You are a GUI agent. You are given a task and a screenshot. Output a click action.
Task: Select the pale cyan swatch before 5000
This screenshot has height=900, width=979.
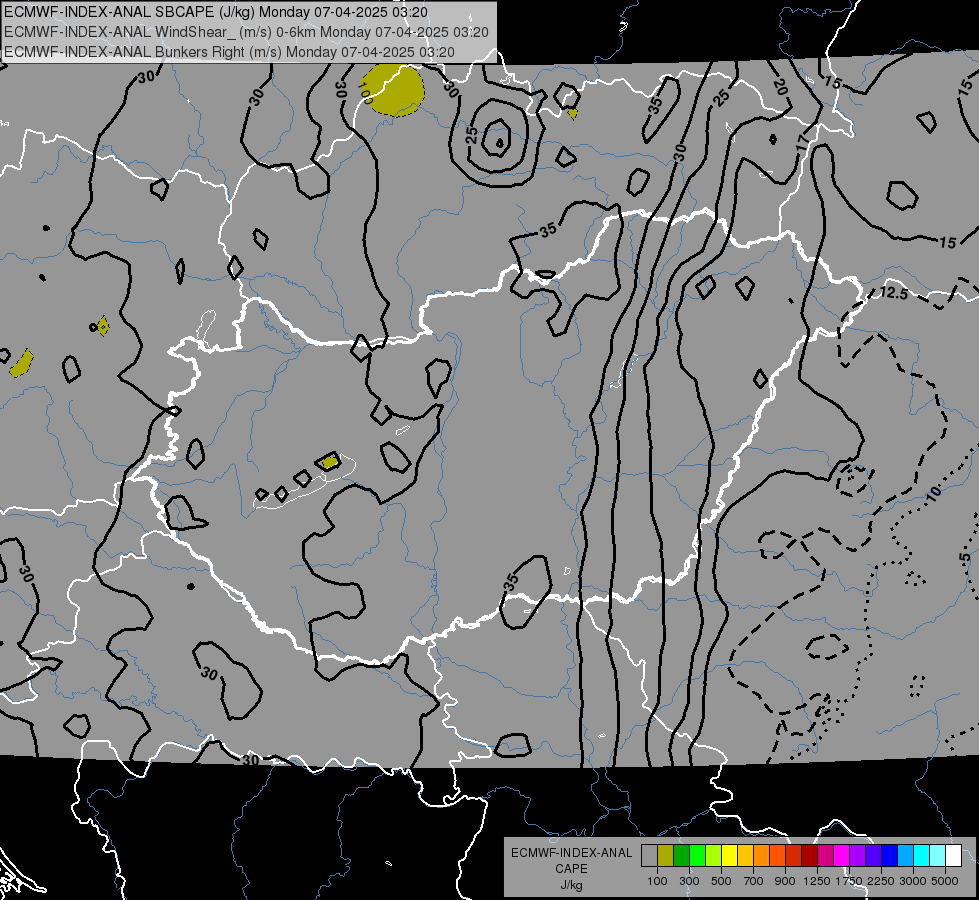(938, 856)
